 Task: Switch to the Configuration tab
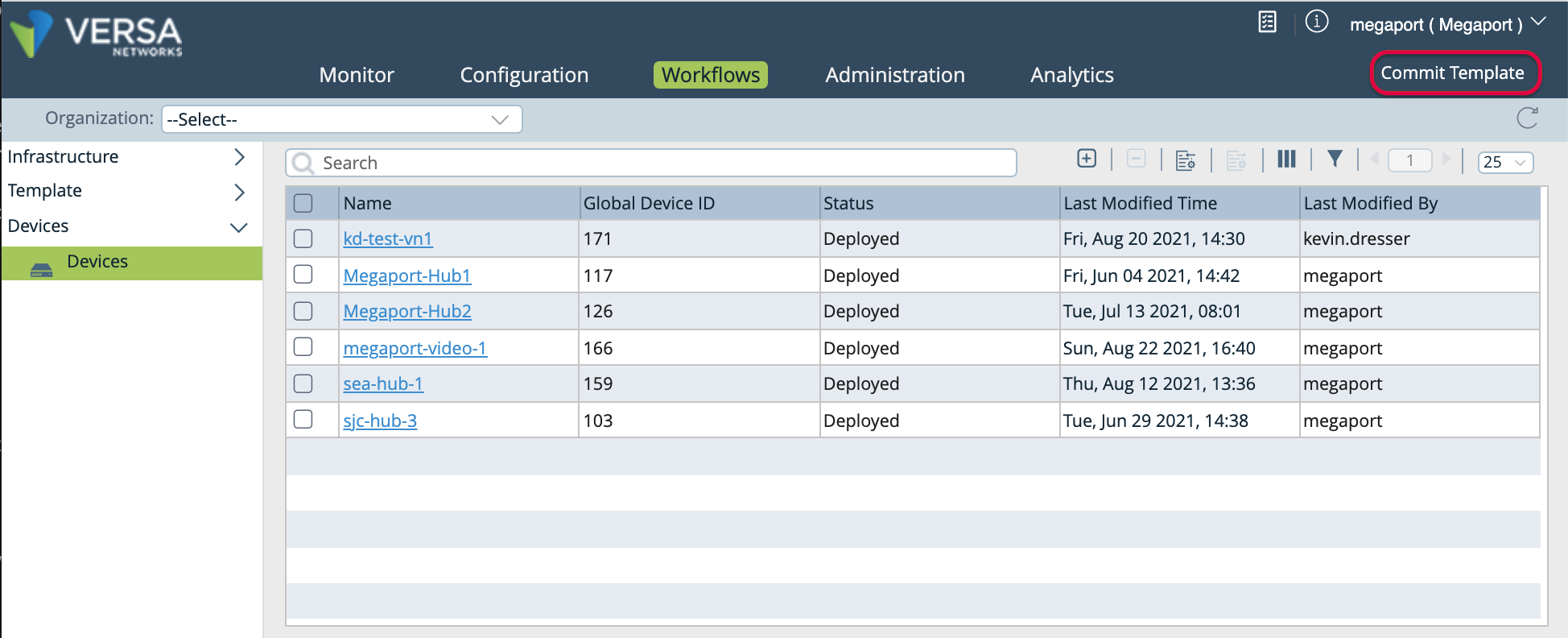click(524, 75)
